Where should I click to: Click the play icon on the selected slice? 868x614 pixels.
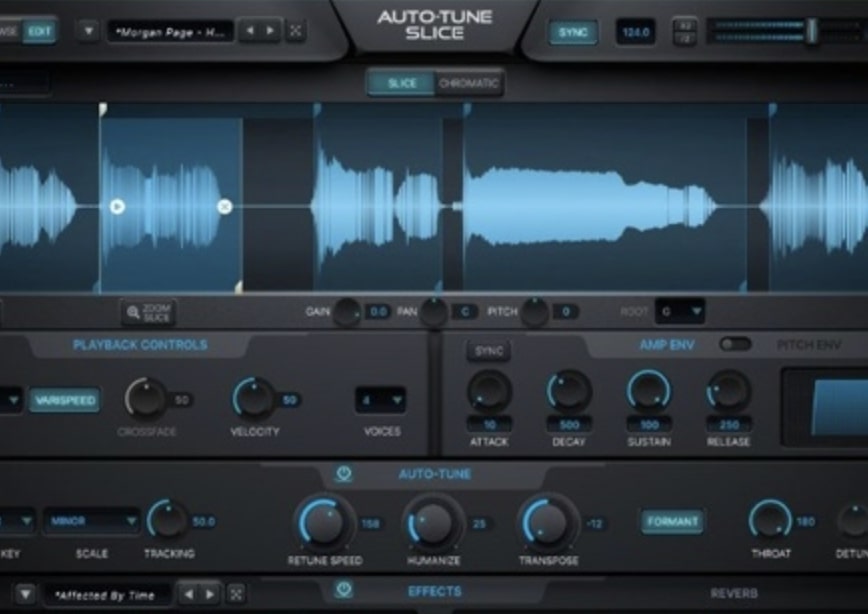pos(117,207)
